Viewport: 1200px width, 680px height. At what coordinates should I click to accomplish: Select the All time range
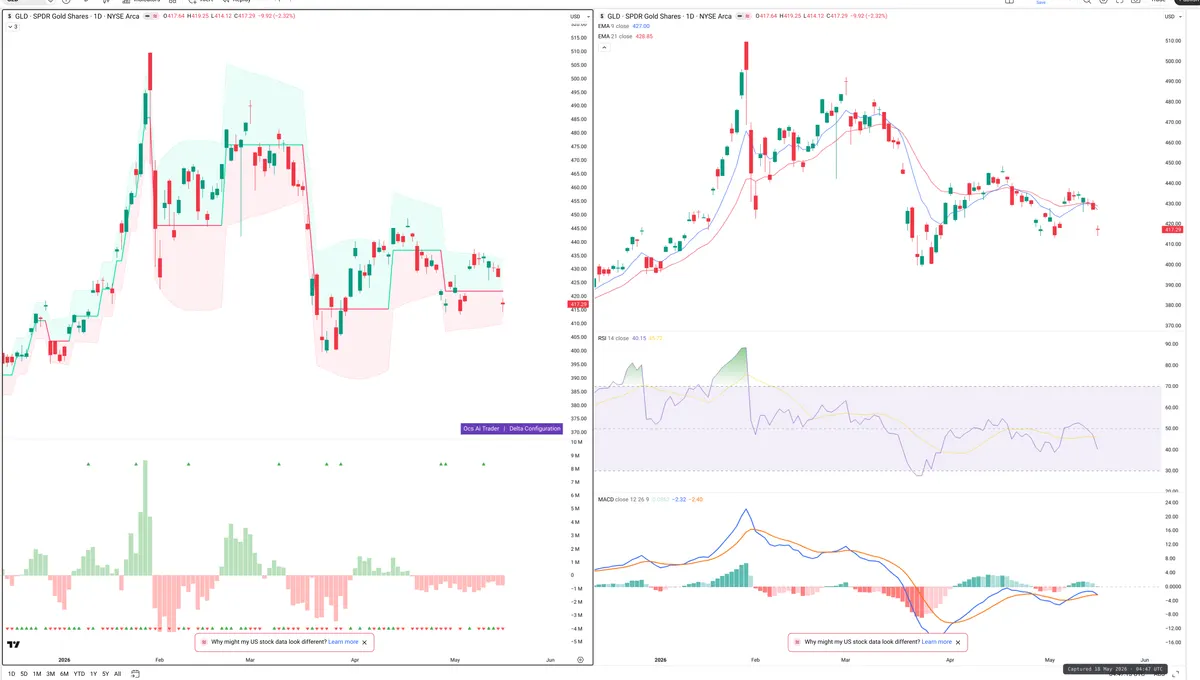coord(117,674)
